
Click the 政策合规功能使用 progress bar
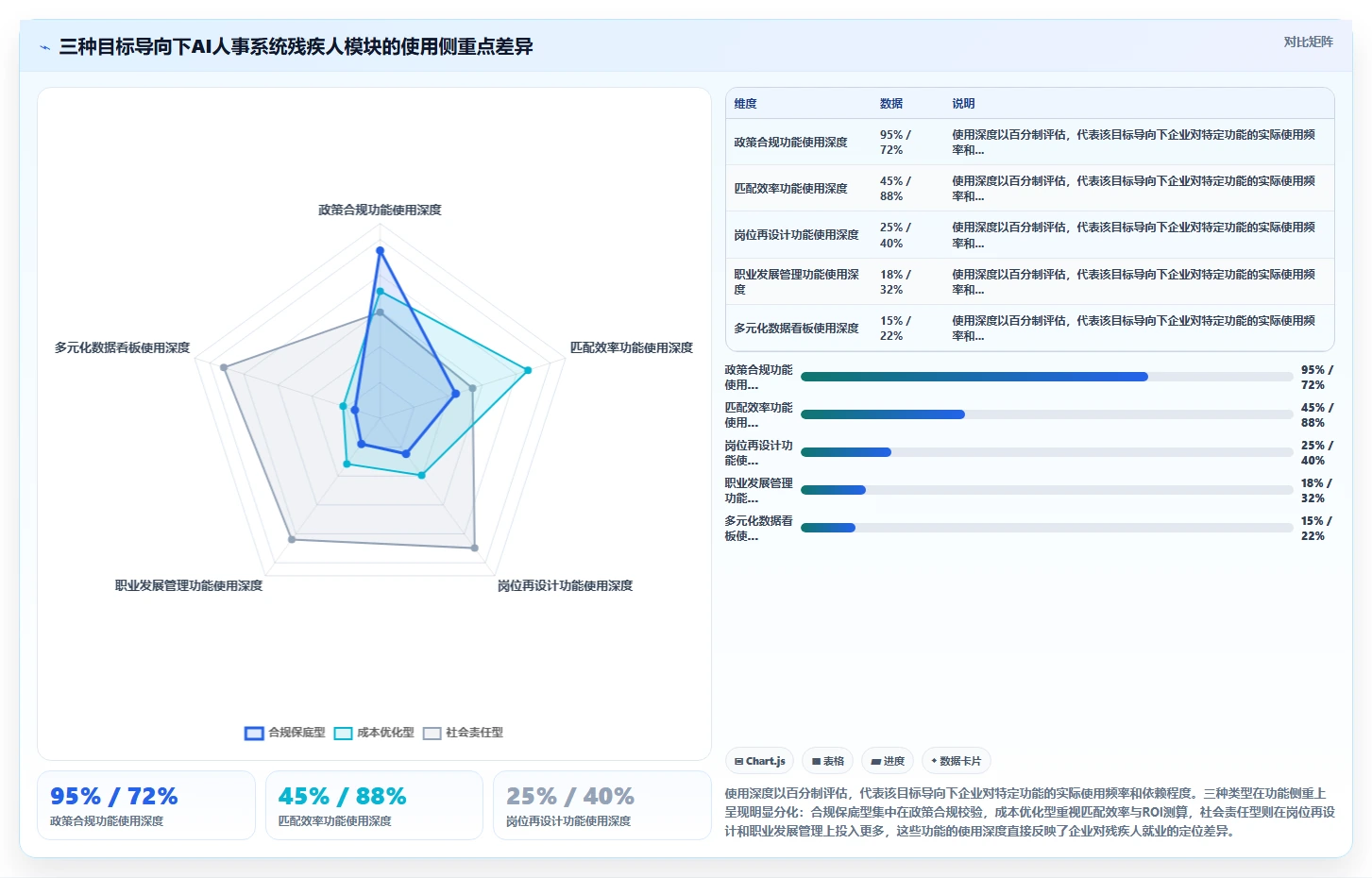(1046, 377)
